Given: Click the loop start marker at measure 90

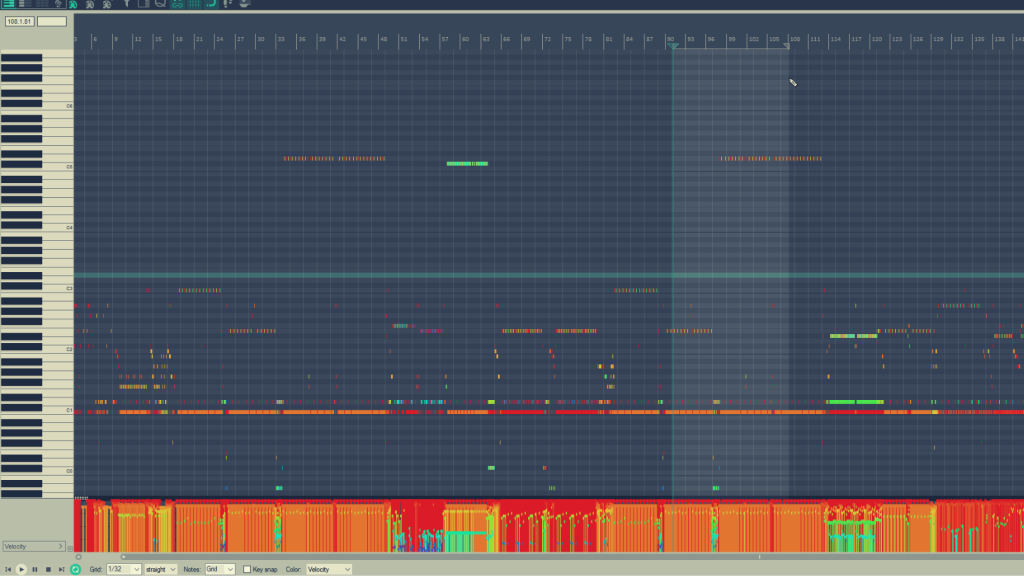Looking at the screenshot, I should click(673, 46).
